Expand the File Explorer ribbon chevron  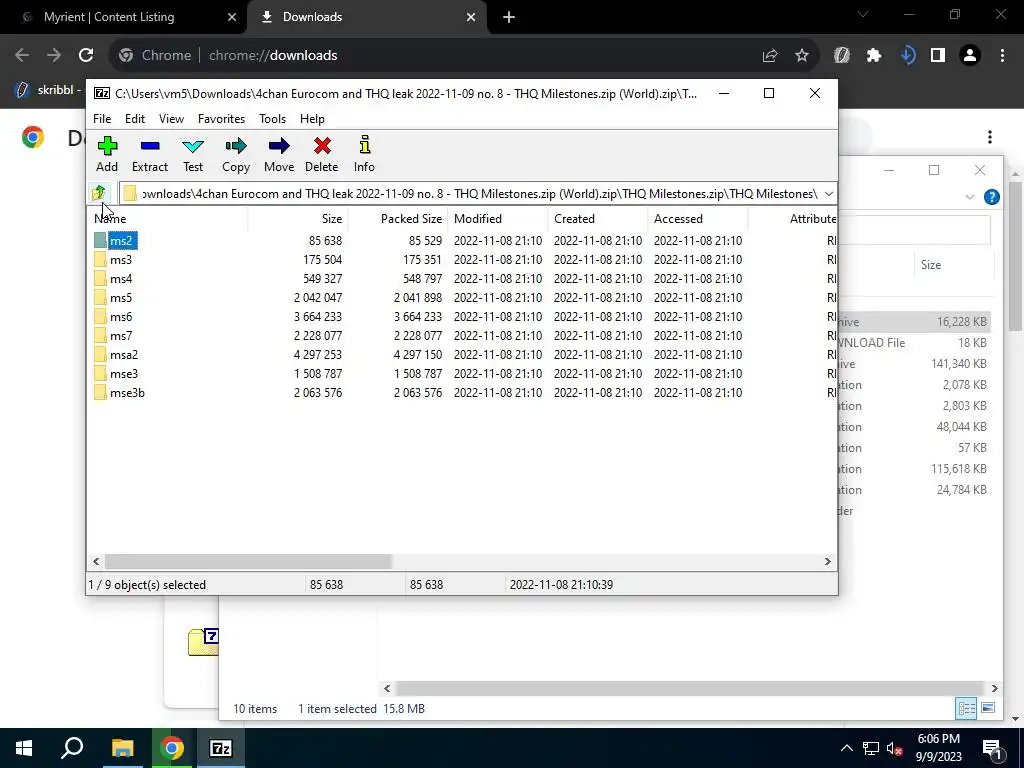click(x=970, y=197)
